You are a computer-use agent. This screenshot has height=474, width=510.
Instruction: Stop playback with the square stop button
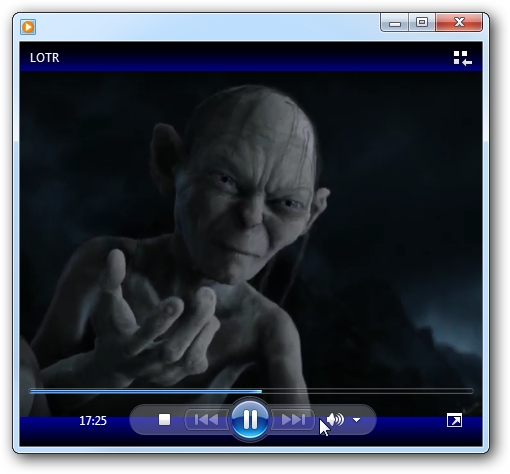(x=164, y=420)
